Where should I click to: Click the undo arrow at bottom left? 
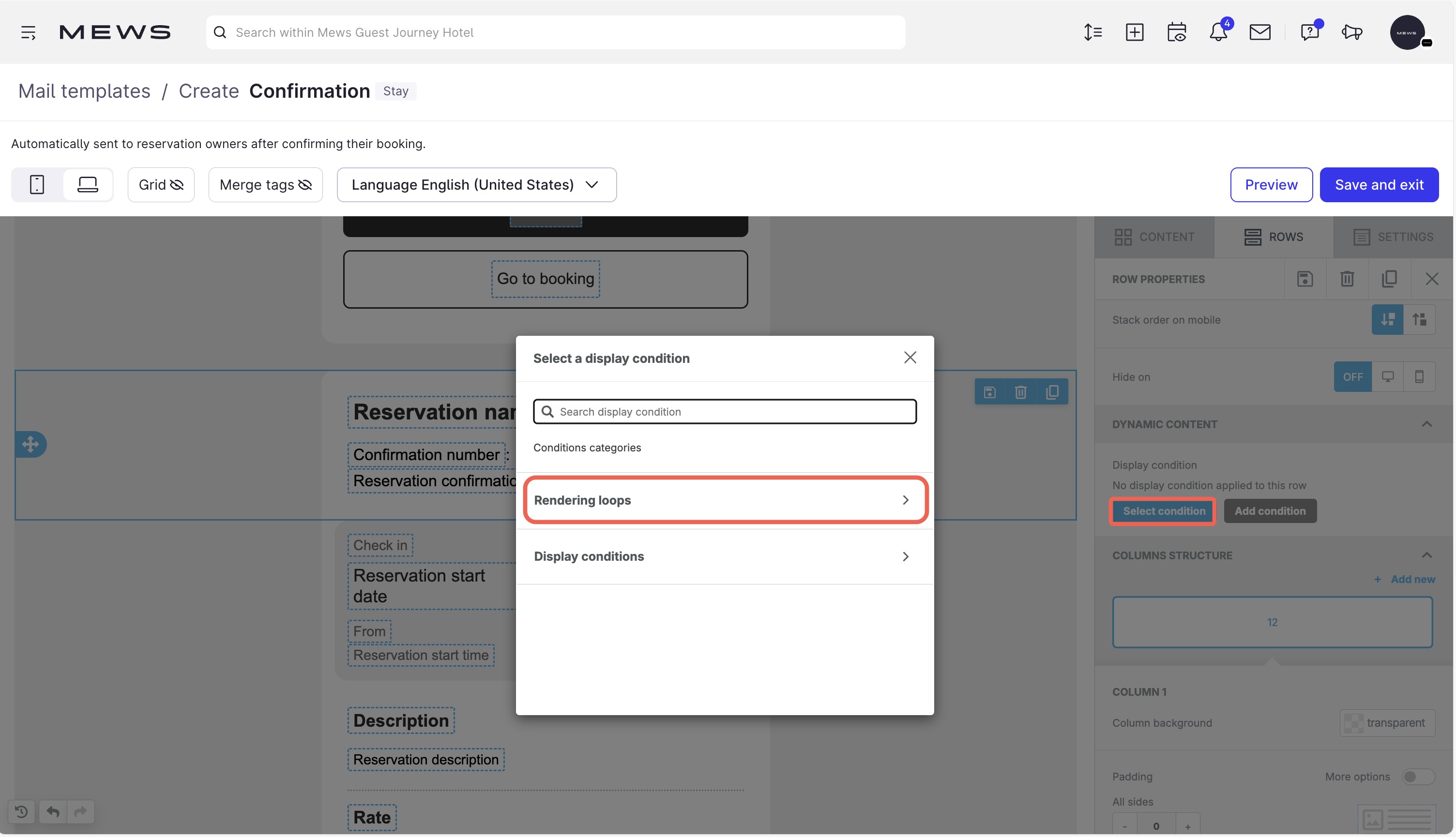coord(53,811)
